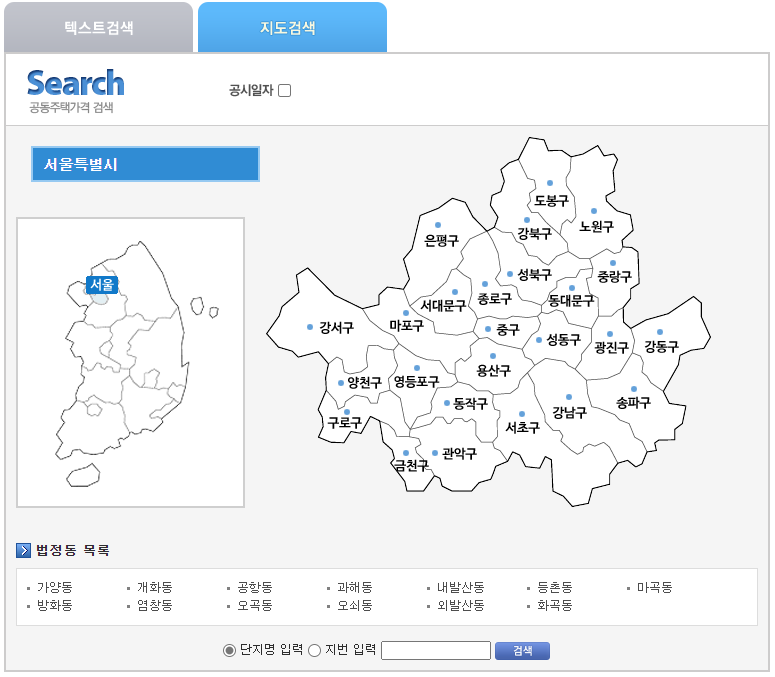Screen dimensions: 775x677
Task: Select 마포구 district on the map
Action: [x=406, y=325]
